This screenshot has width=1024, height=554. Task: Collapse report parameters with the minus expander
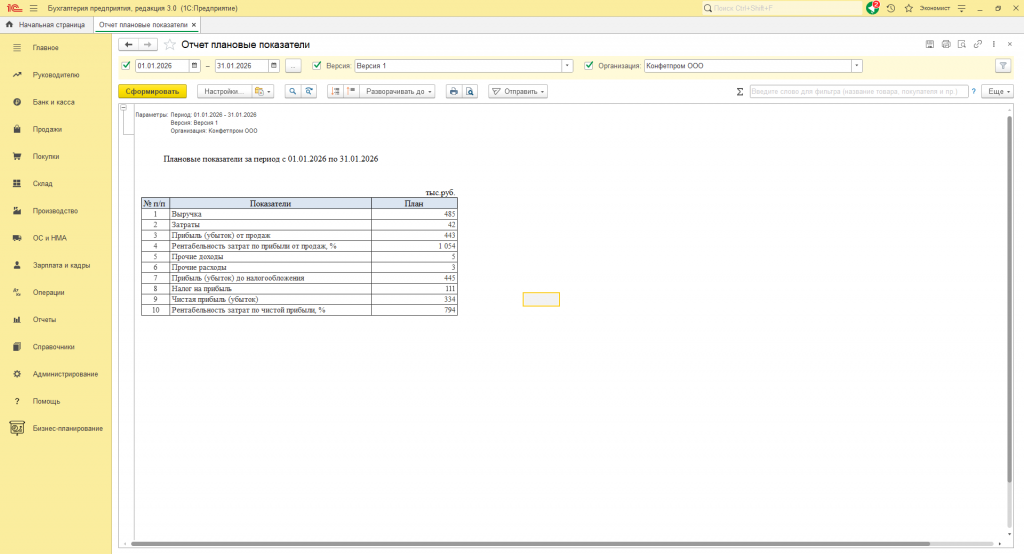[x=123, y=108]
